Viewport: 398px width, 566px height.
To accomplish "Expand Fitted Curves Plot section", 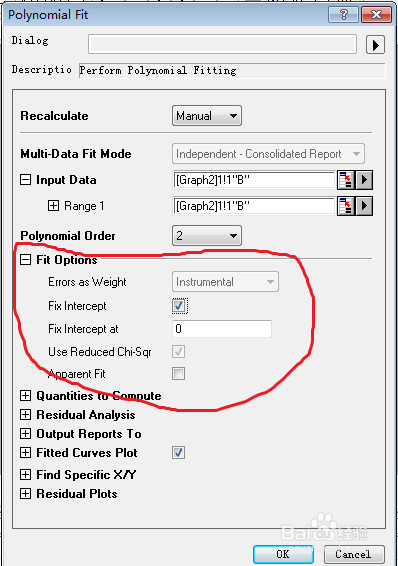I will pyautogui.click(x=25, y=453).
